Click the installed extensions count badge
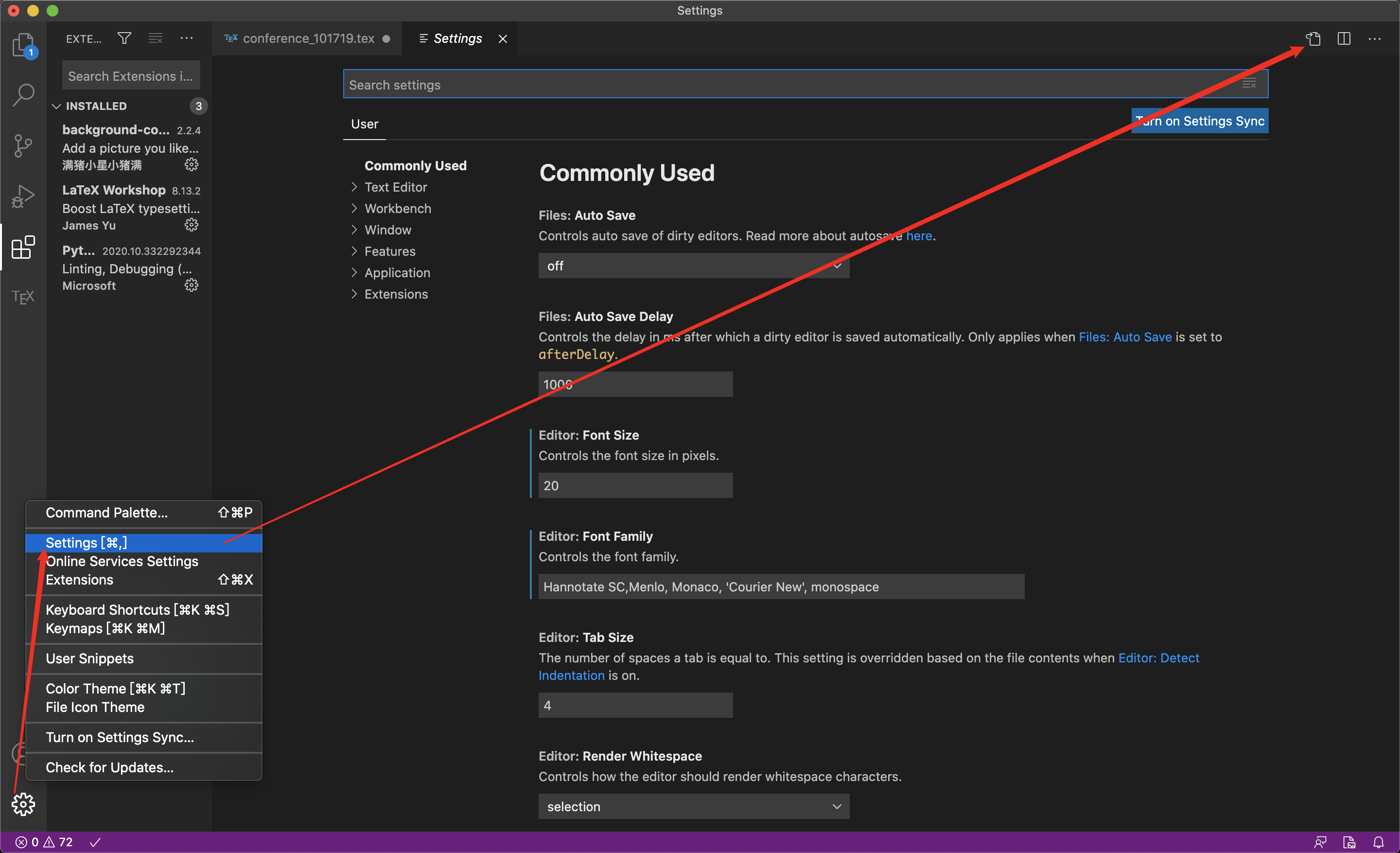 click(x=198, y=106)
